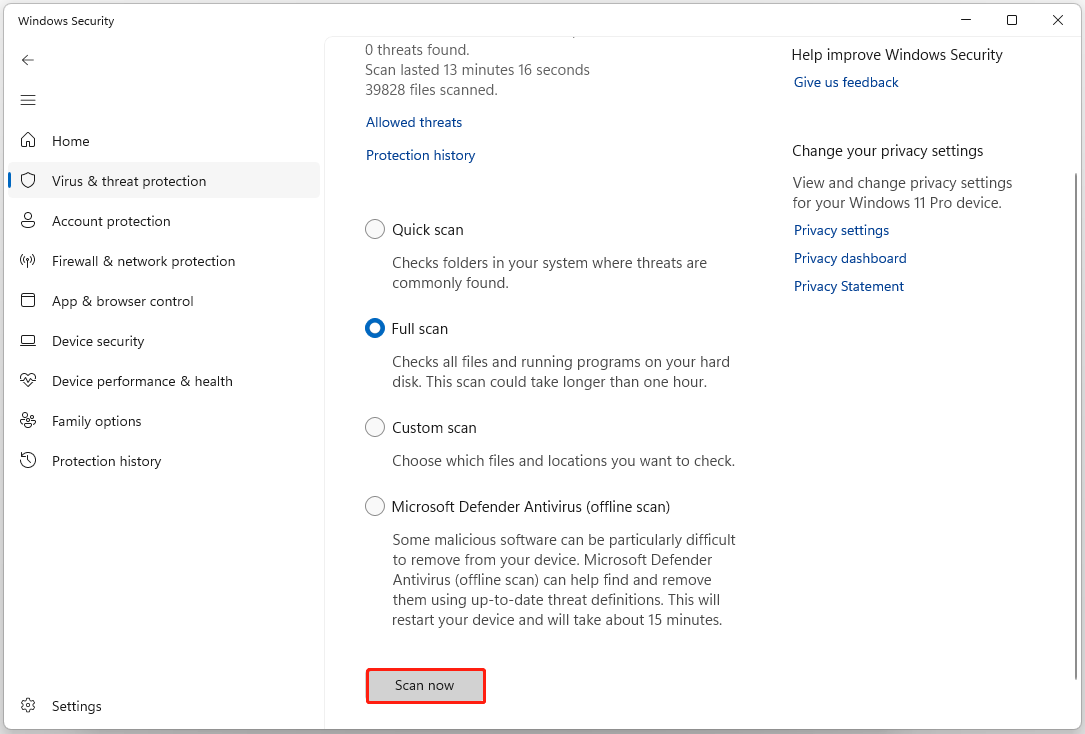Click the Virus & threat protection shield icon
Screen dimensions: 1085x734
(x=28, y=181)
